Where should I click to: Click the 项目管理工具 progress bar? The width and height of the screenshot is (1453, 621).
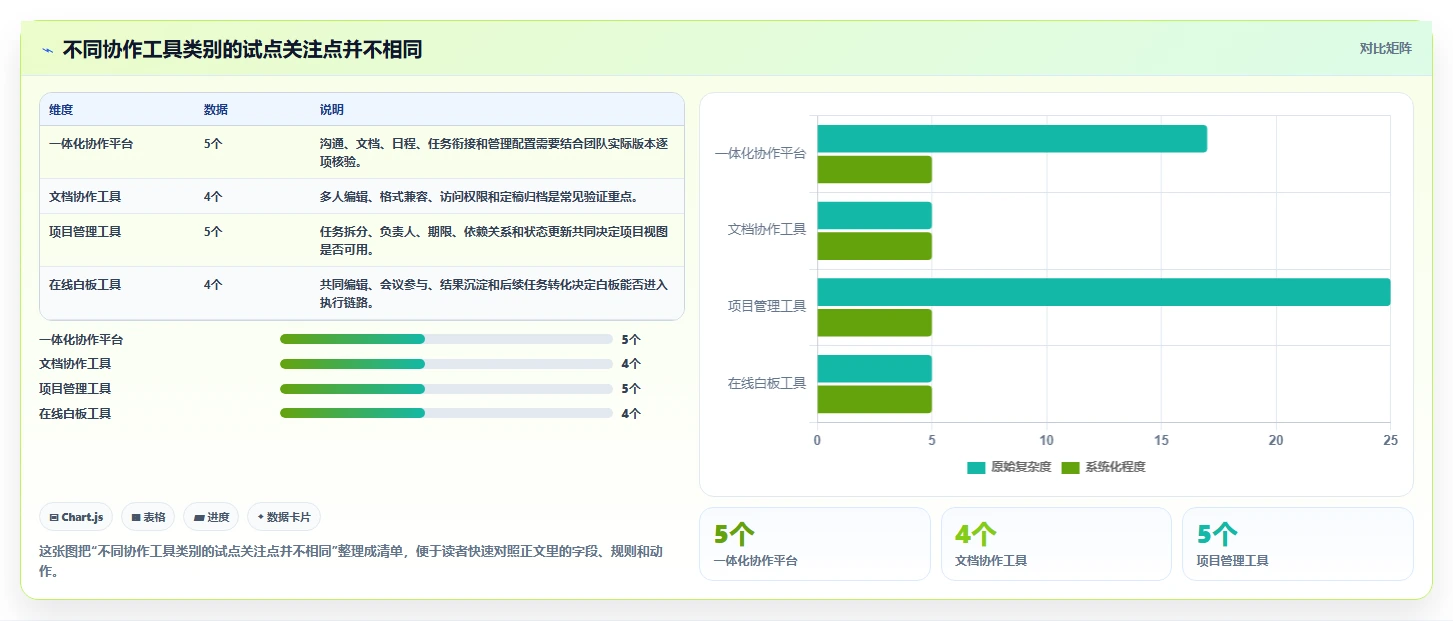click(x=446, y=388)
